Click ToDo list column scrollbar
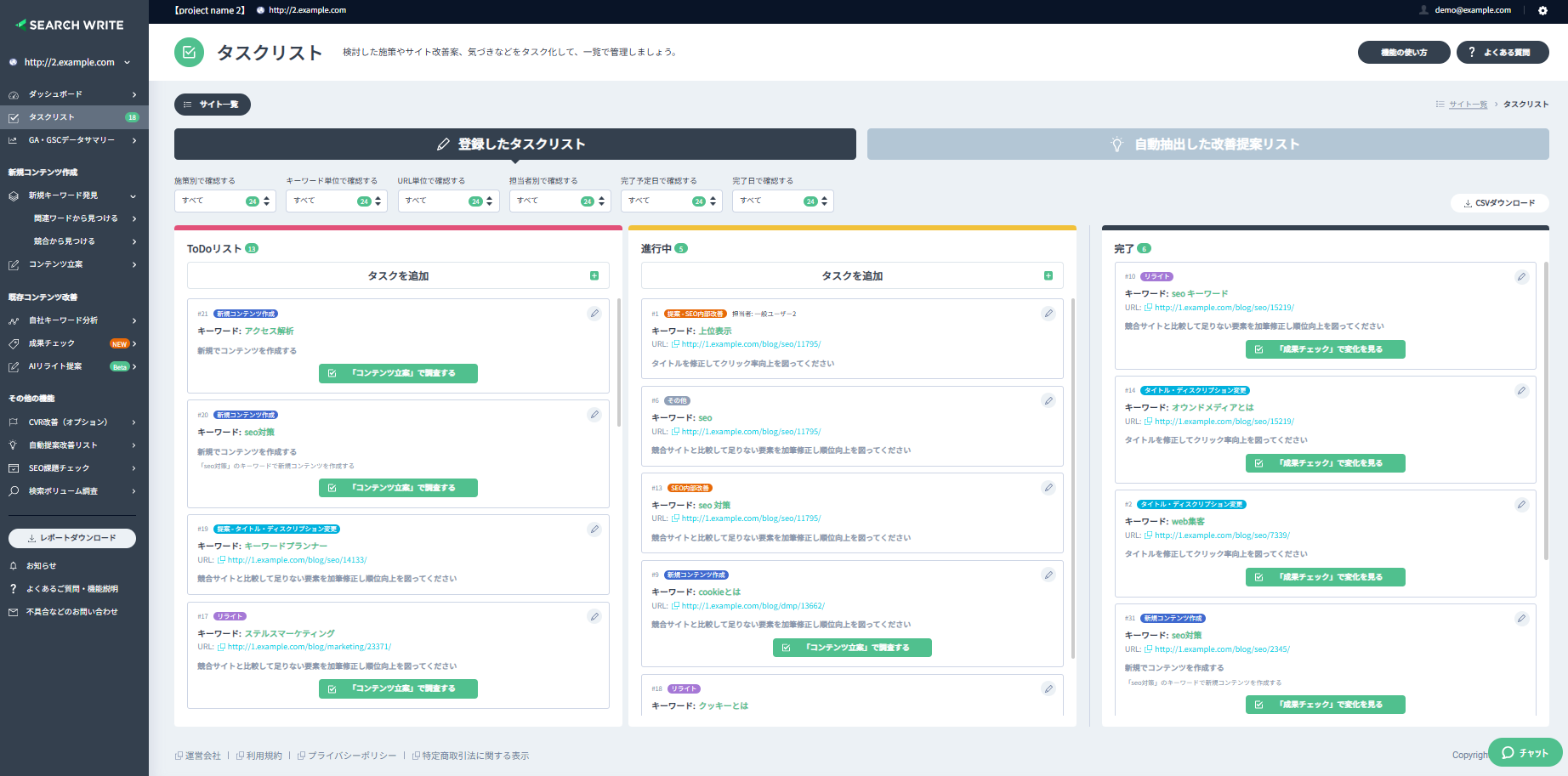Viewport: 1568px width, 776px height. tap(619, 362)
